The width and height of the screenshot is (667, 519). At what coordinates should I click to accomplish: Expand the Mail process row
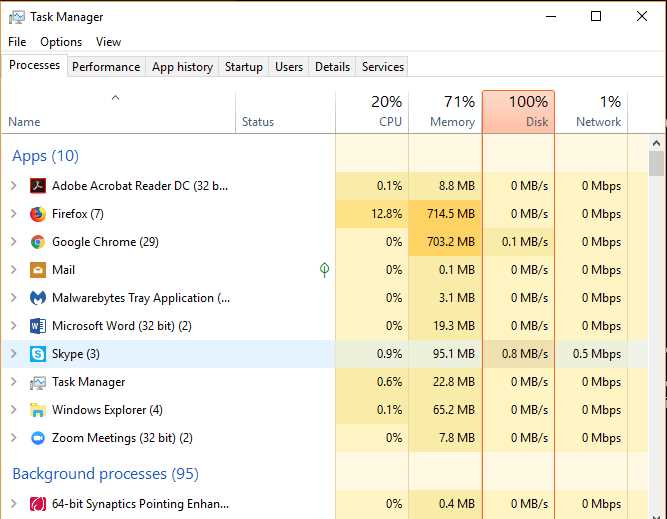(x=14, y=270)
